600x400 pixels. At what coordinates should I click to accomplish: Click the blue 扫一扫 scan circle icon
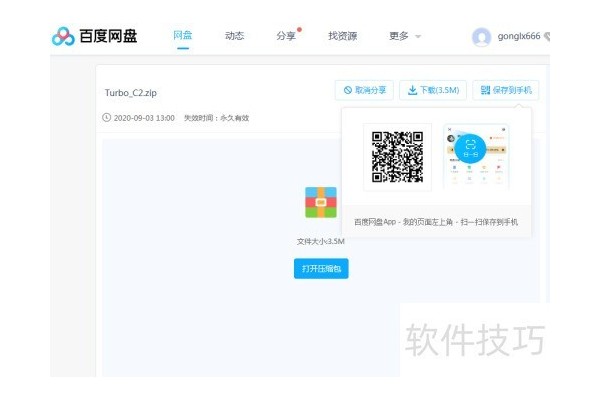(470, 149)
